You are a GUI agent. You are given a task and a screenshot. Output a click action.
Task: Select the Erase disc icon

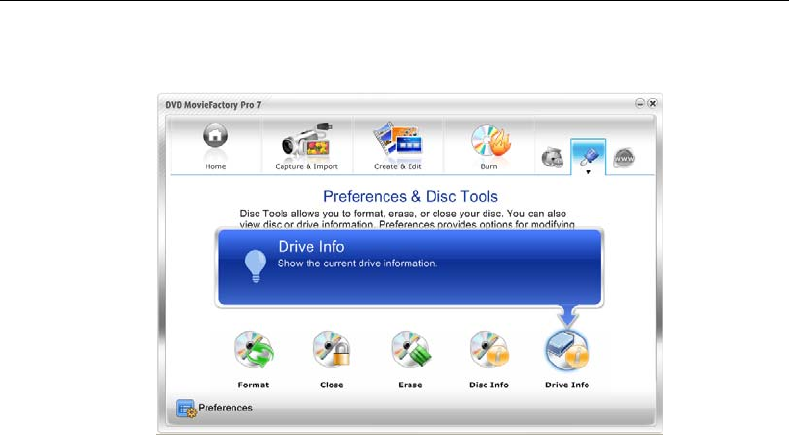coord(411,349)
